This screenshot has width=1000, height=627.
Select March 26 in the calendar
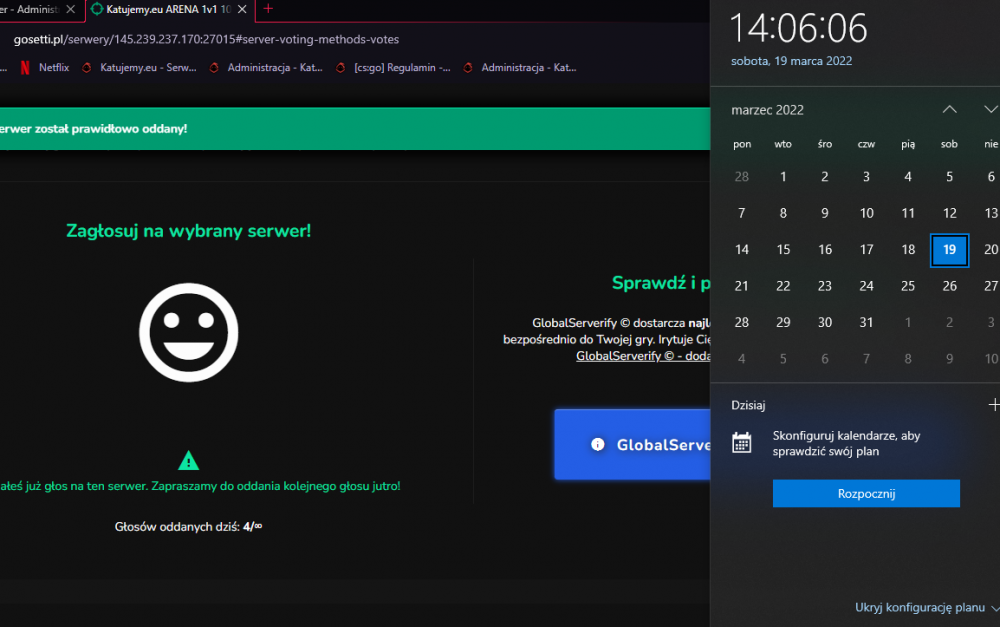pos(950,286)
